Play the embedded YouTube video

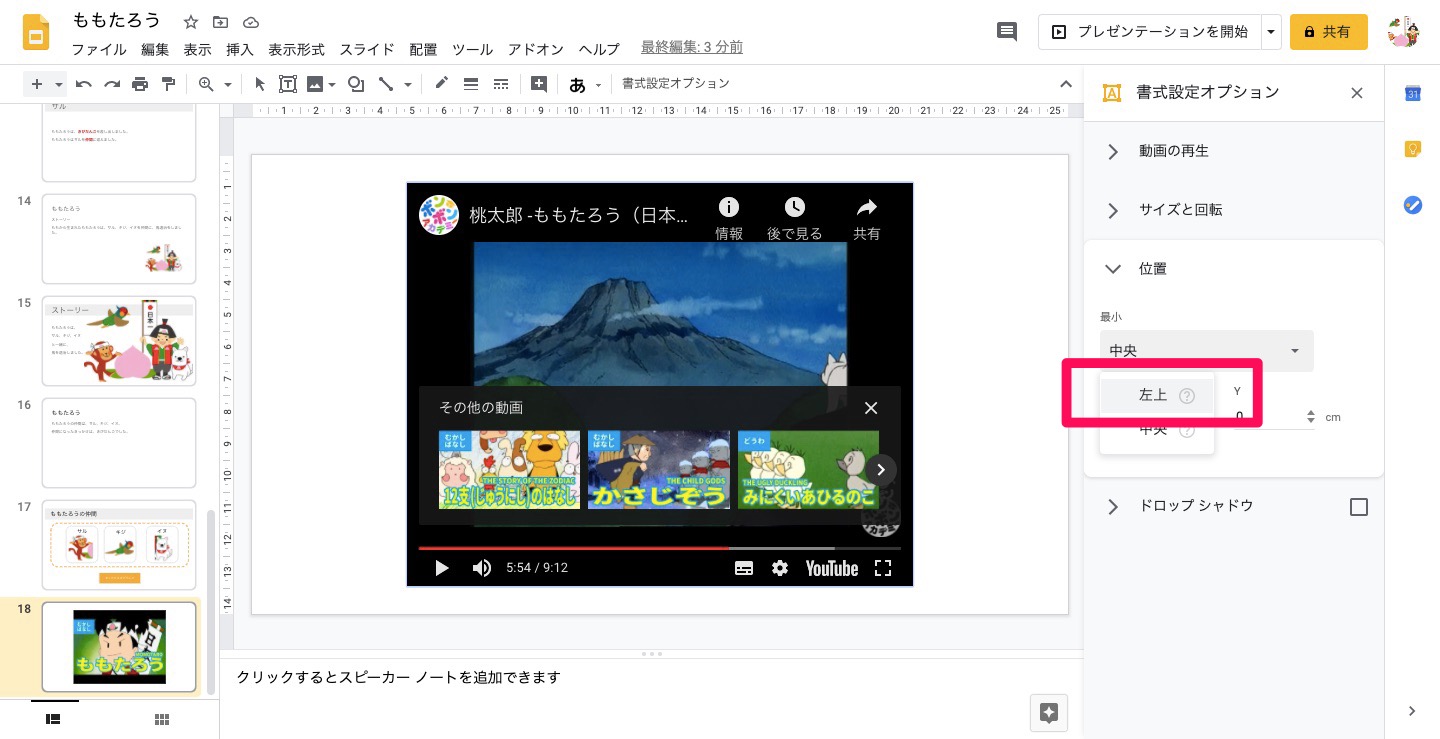[x=441, y=568]
